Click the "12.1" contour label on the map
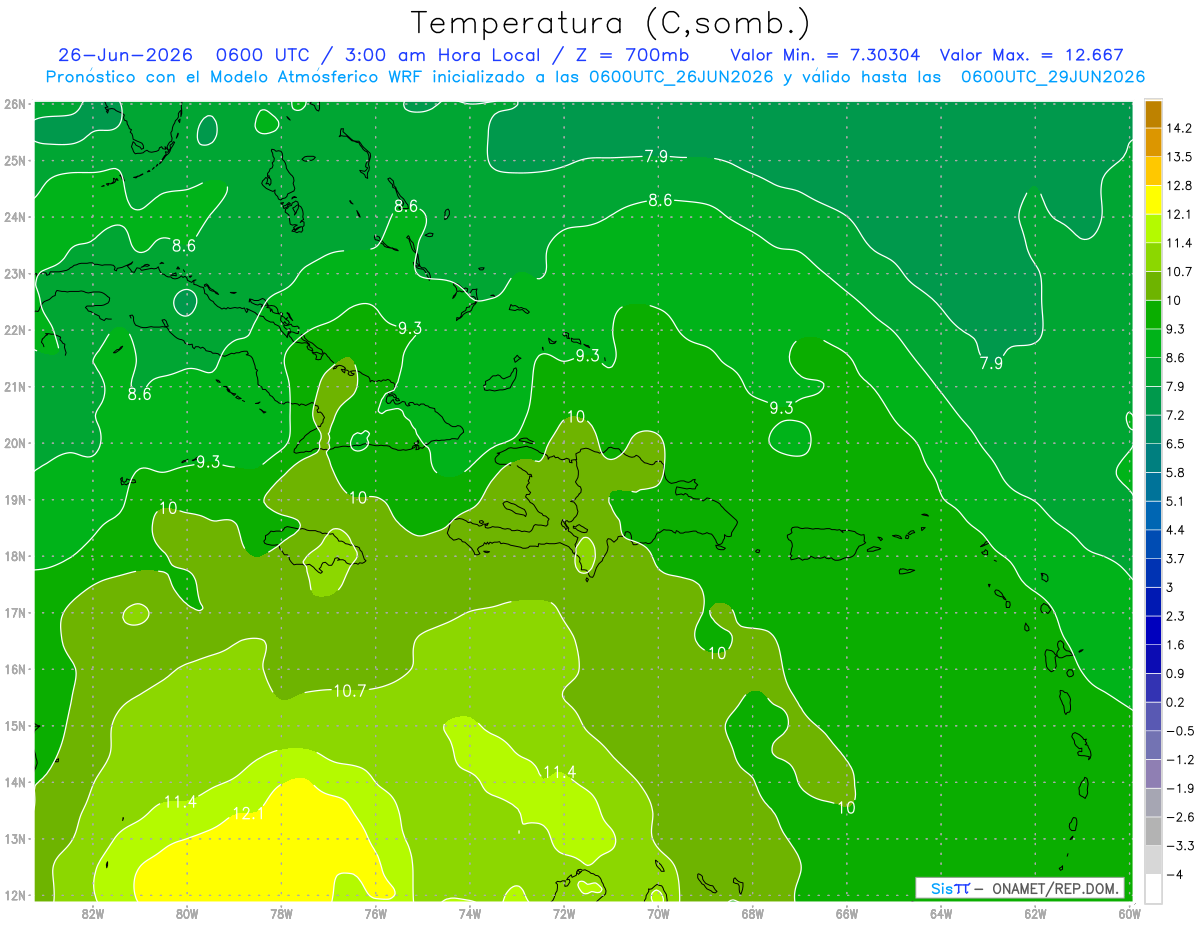The width and height of the screenshot is (1200, 927). [x=246, y=815]
